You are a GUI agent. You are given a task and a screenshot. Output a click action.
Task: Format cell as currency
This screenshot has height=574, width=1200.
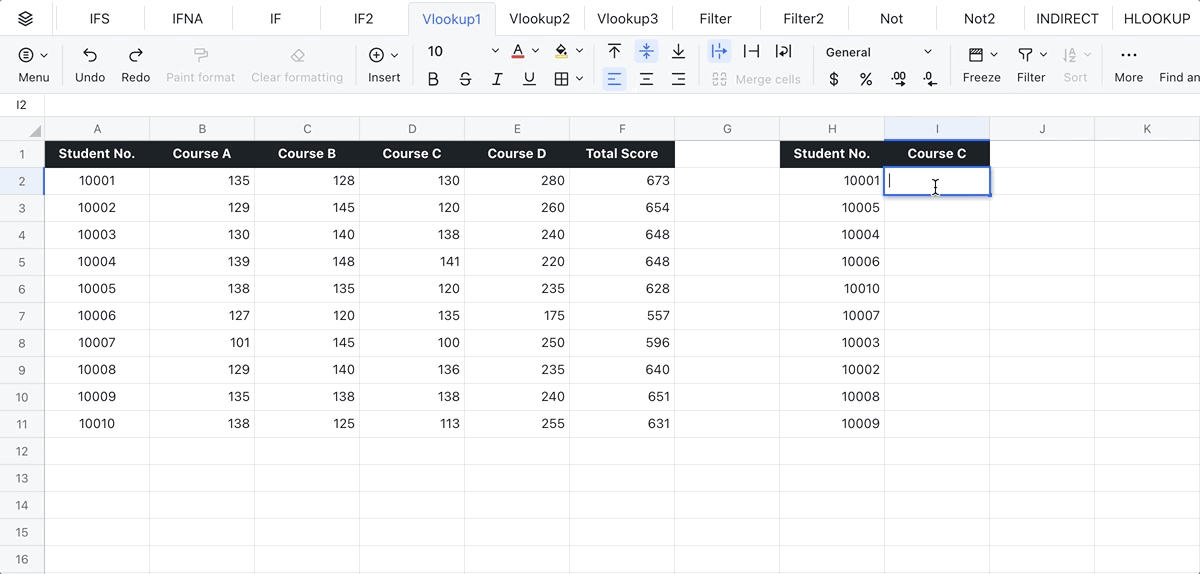pyautogui.click(x=834, y=79)
